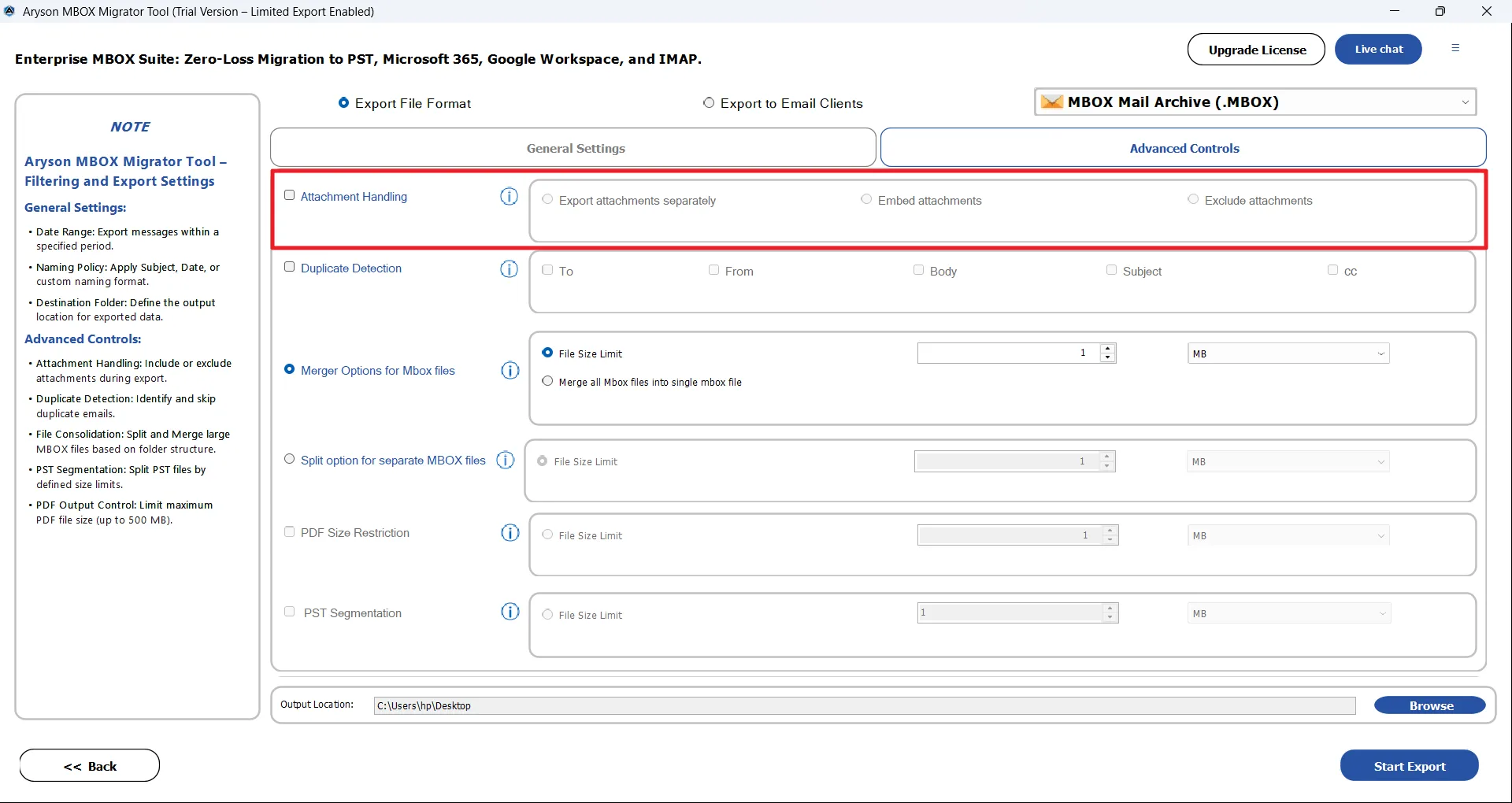Select Split option for separate MBOX files
Image resolution: width=1512 pixels, height=803 pixels.
coord(290,459)
